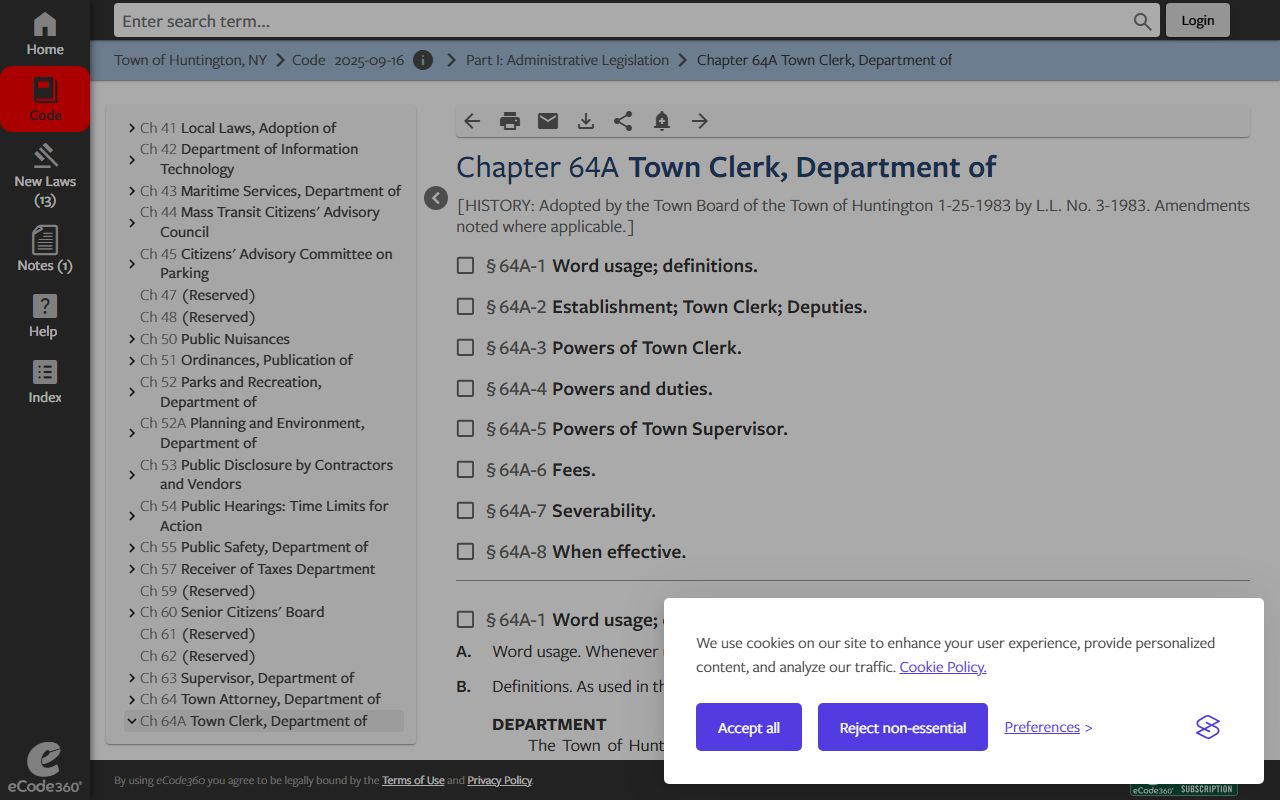Click the share icon in toolbar
The height and width of the screenshot is (800, 1280).
tap(623, 121)
